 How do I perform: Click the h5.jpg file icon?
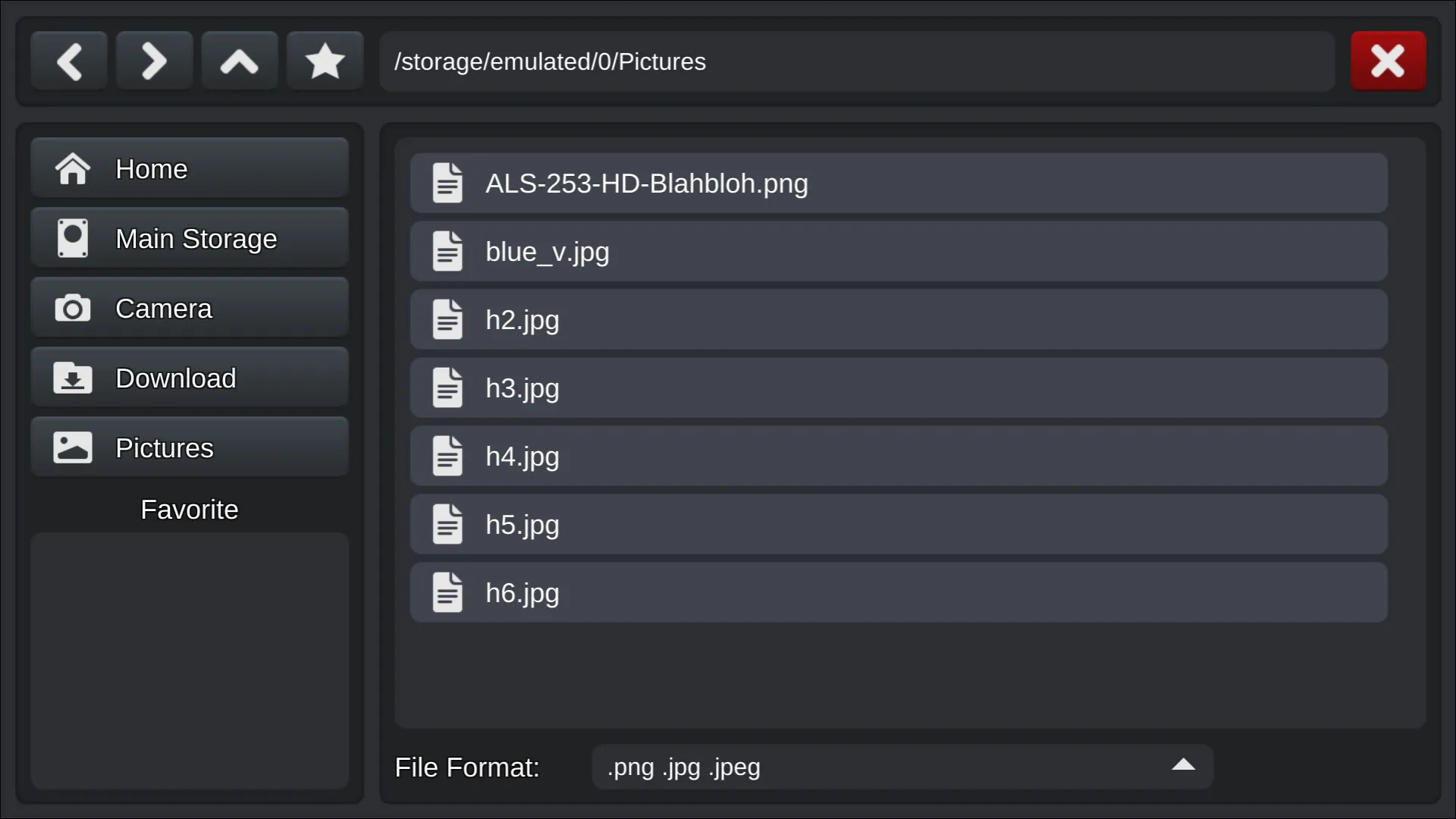pos(447,525)
